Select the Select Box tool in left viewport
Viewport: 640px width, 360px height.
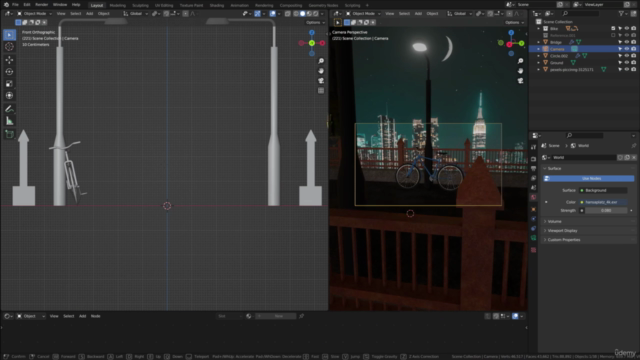(x=9, y=35)
